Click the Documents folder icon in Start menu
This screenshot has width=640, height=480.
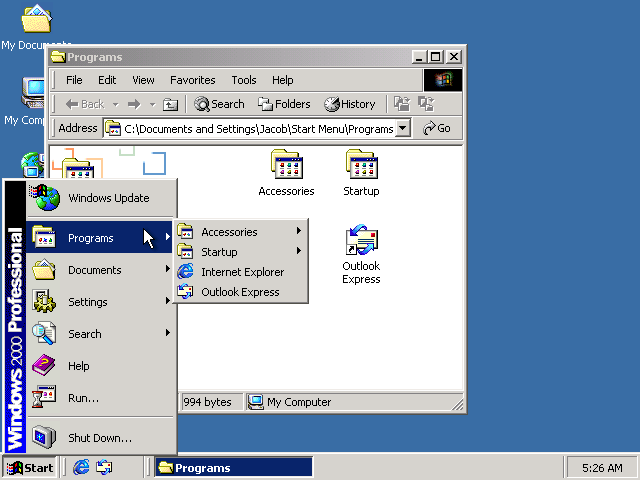pyautogui.click(x=44, y=269)
